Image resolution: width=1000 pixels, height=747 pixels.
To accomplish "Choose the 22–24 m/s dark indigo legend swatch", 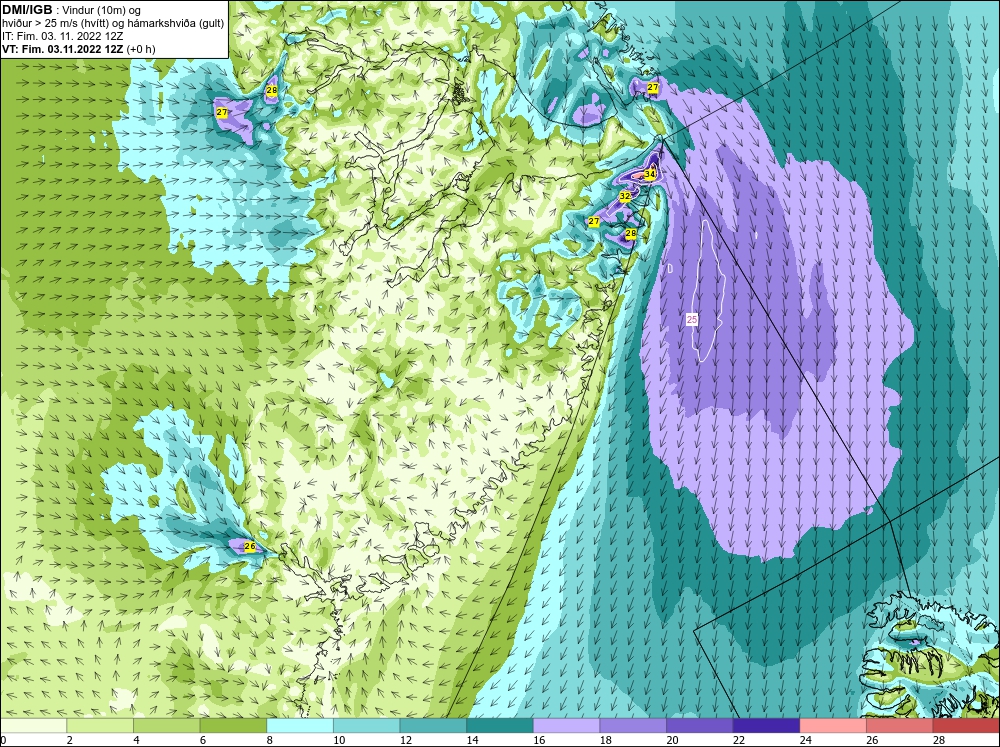I will tap(767, 726).
